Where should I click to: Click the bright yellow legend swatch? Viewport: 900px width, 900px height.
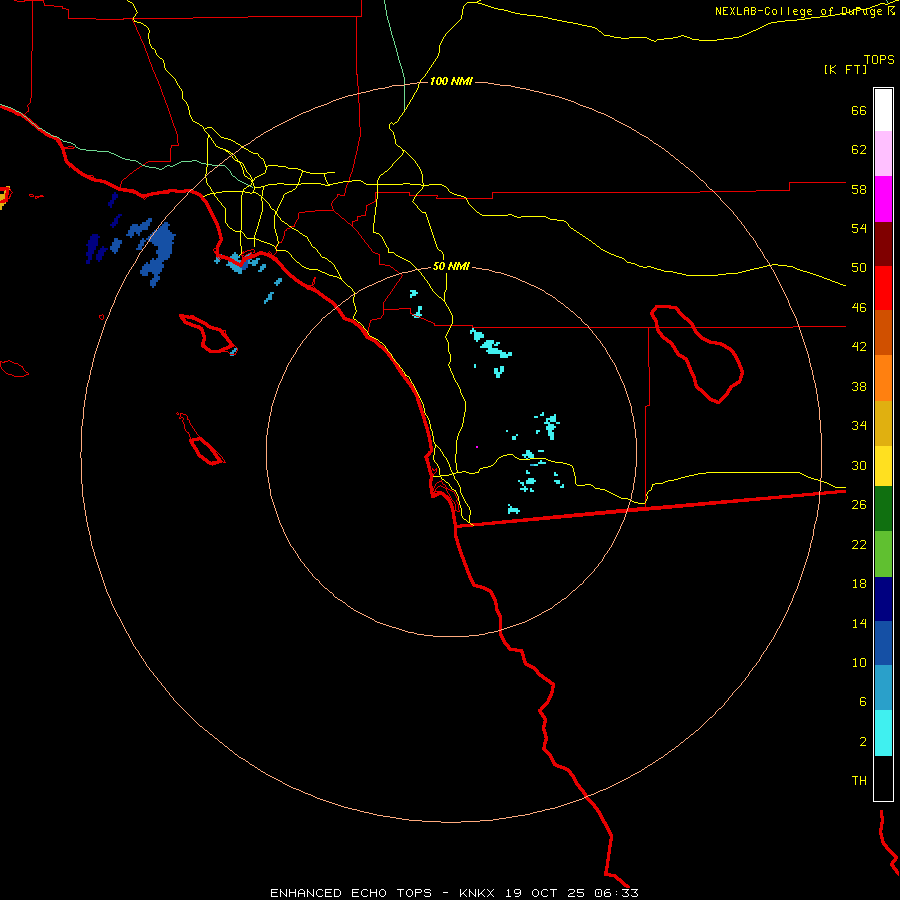[883, 466]
